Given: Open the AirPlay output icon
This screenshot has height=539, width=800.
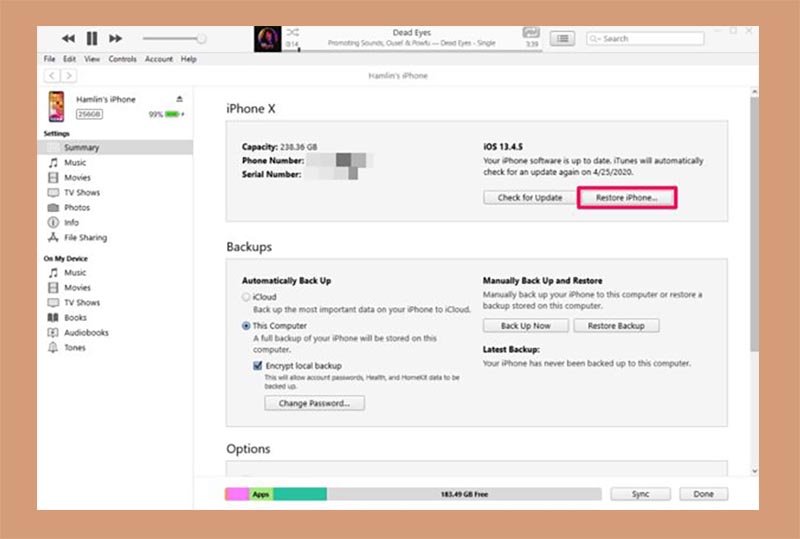Looking at the screenshot, I should pos(531,33).
